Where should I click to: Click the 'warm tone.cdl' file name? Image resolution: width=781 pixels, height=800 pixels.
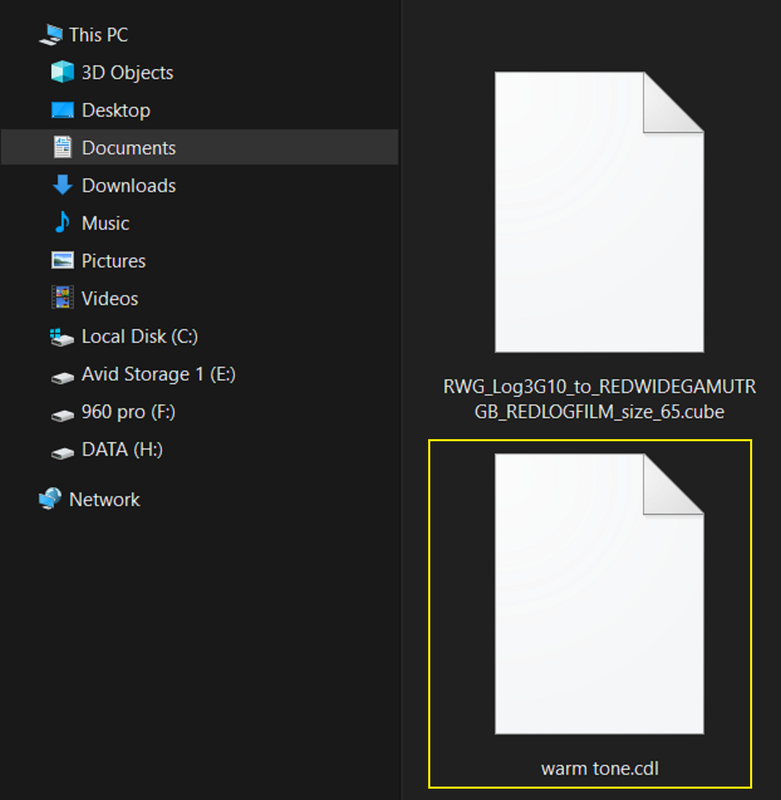click(600, 768)
